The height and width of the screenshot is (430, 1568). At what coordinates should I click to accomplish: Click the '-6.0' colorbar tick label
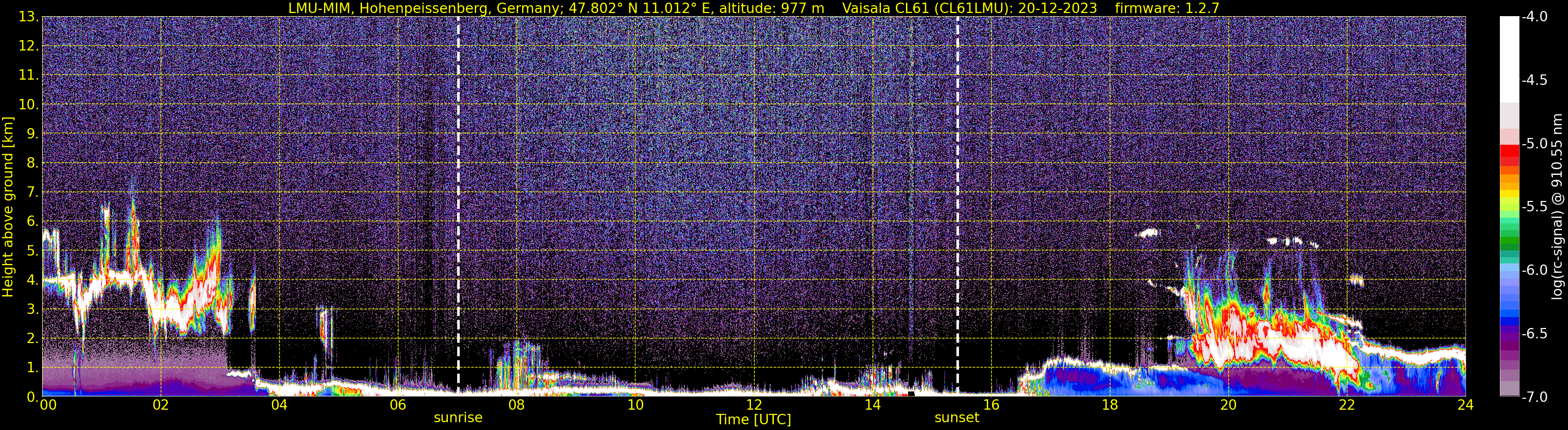[1534, 270]
